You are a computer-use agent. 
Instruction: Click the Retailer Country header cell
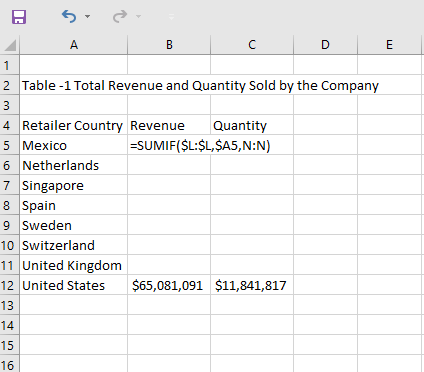pyautogui.click(x=74, y=125)
